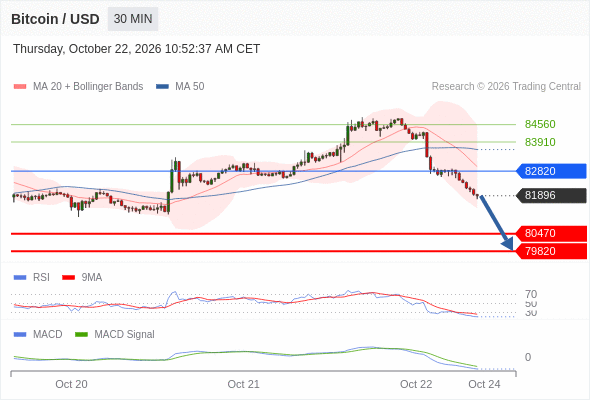The height and width of the screenshot is (400, 590).
Task: Click the Oct 22 date axis label
Action: click(416, 384)
